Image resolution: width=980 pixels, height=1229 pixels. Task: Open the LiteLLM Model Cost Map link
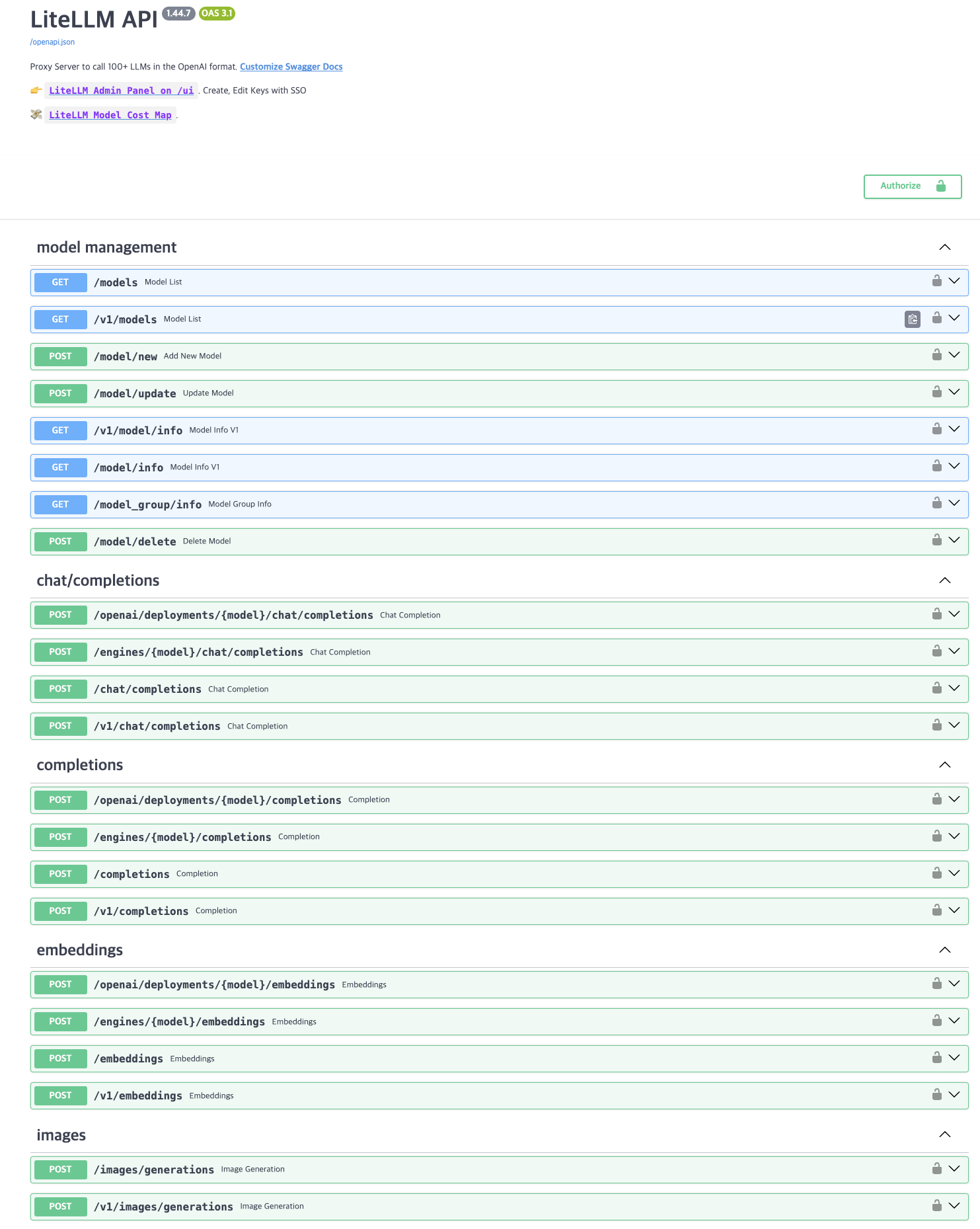[x=110, y=115]
